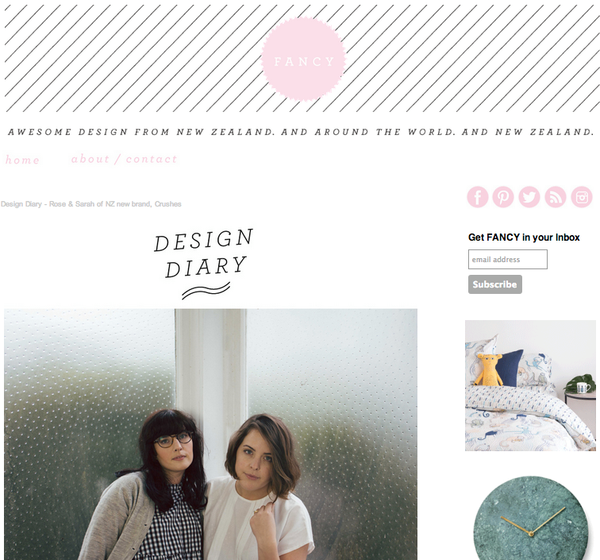
Task: Open the bedding sidebar image
Action: point(530,385)
